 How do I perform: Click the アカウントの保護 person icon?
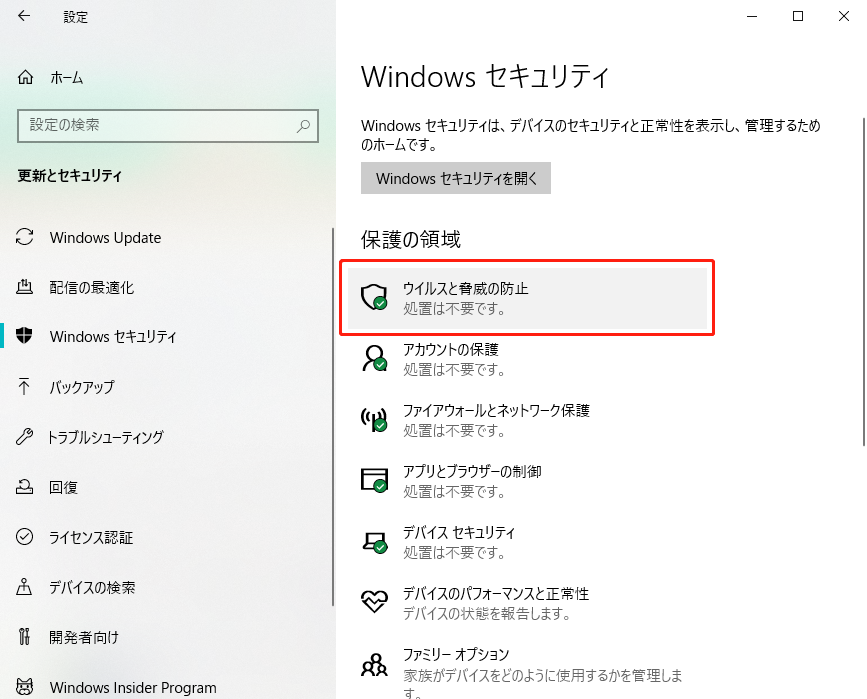coord(374,358)
